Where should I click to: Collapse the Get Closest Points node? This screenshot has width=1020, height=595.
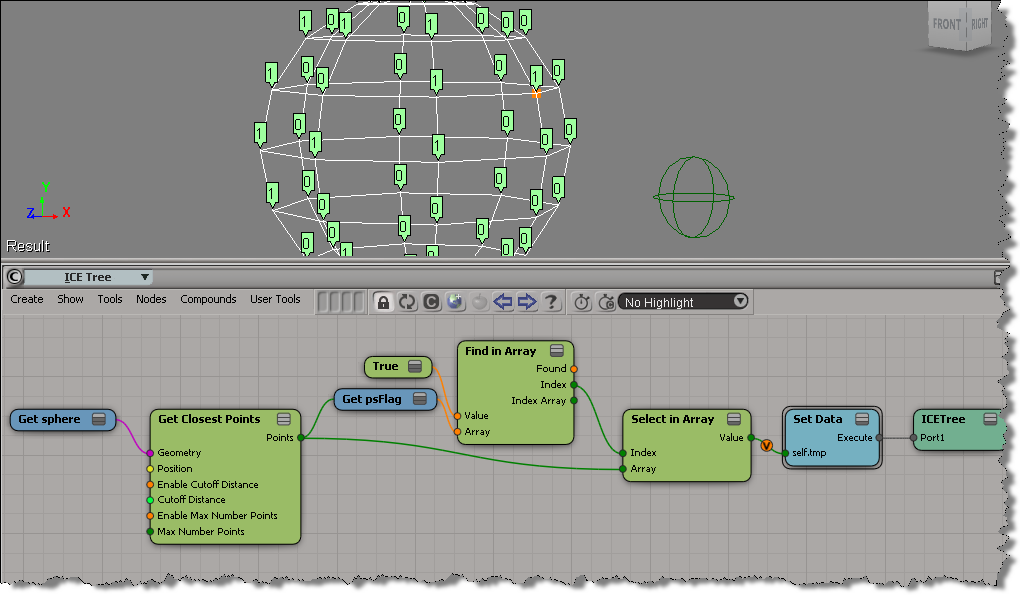(283, 419)
